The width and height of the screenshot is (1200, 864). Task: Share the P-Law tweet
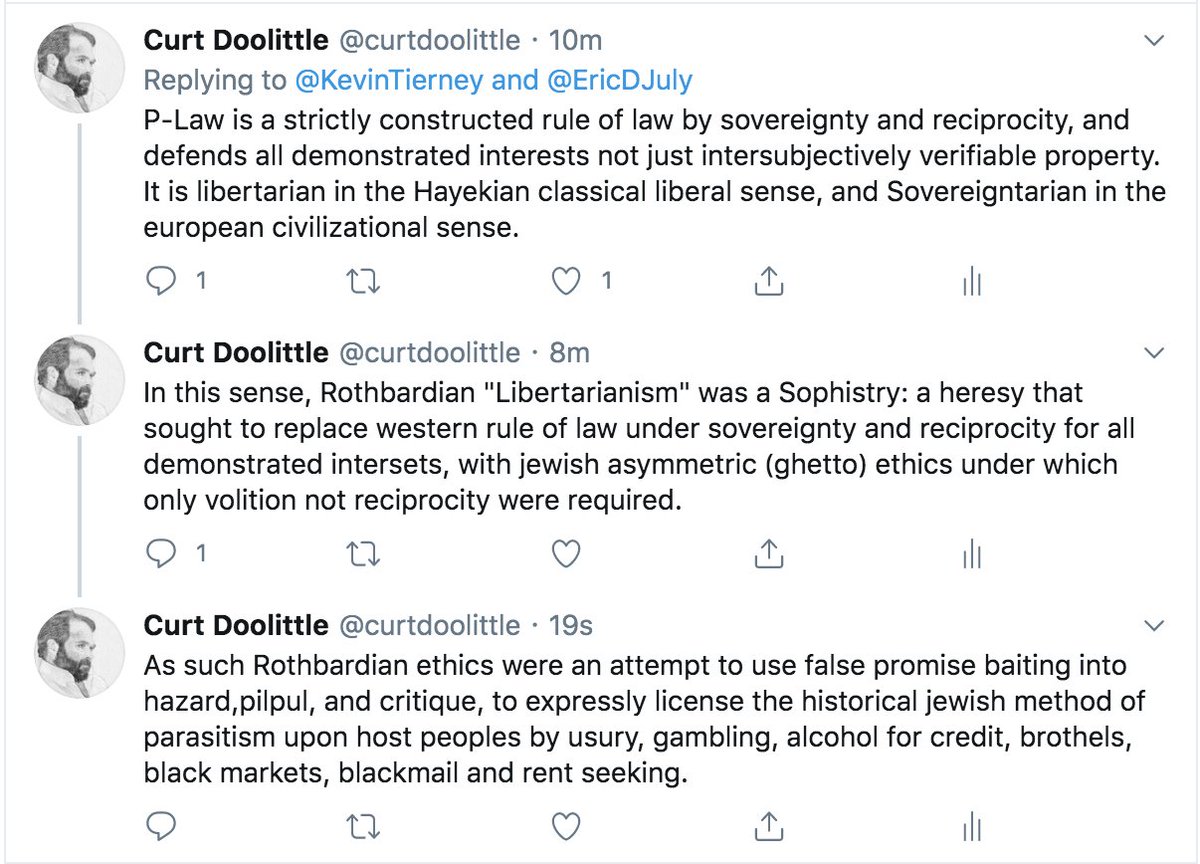(767, 283)
